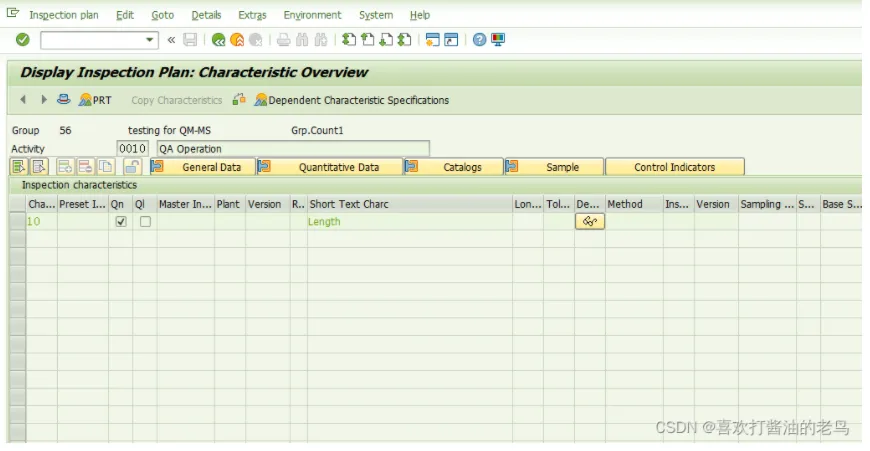Click characteristic number 10 cell
The image size is (870, 451).
[42, 221]
